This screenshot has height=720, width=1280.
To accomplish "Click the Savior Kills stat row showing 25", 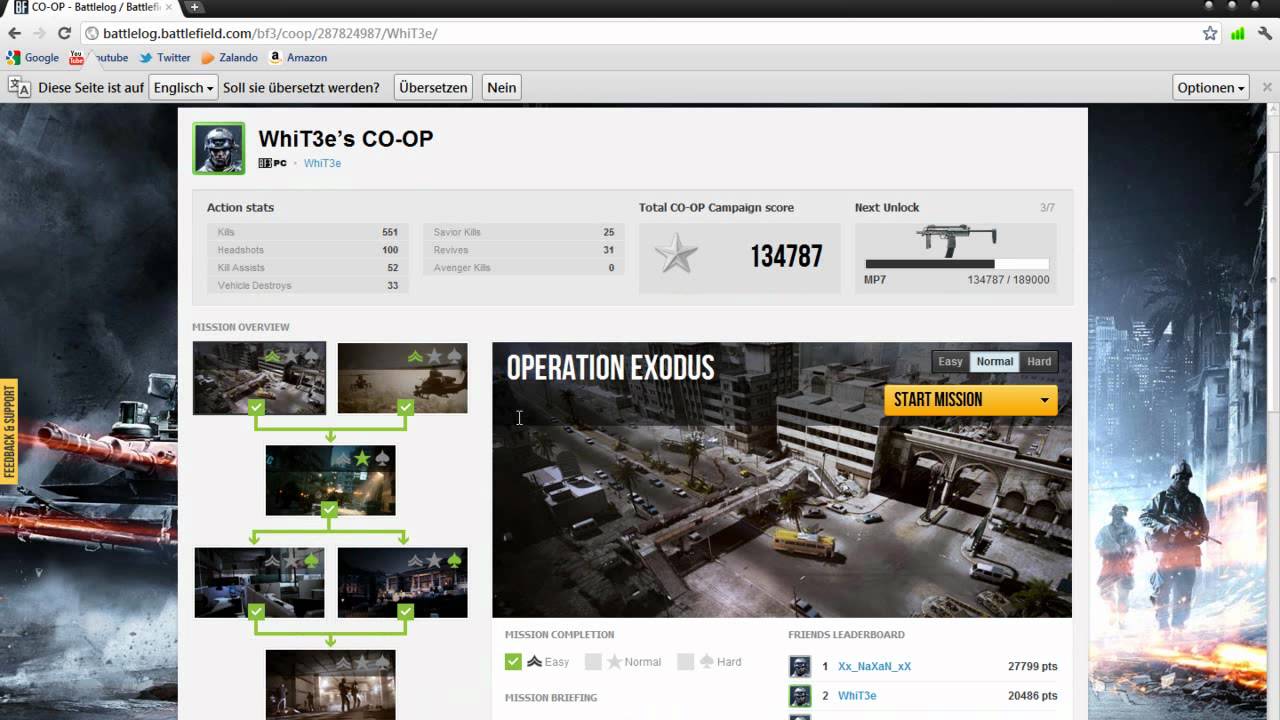I will click(x=523, y=232).
